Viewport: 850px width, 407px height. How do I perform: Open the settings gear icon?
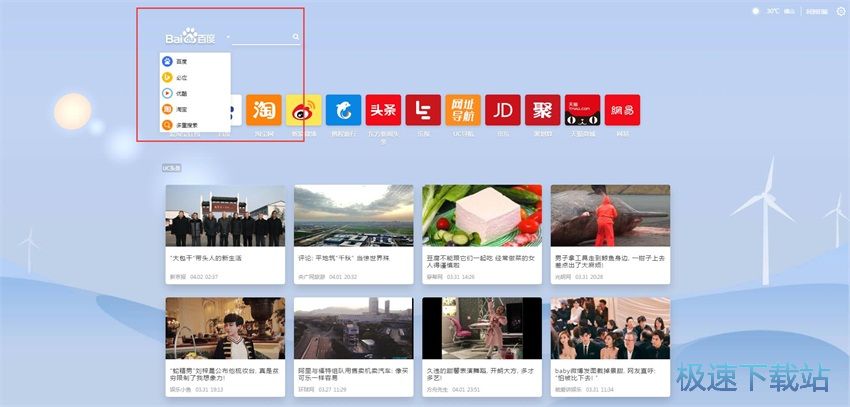point(841,11)
